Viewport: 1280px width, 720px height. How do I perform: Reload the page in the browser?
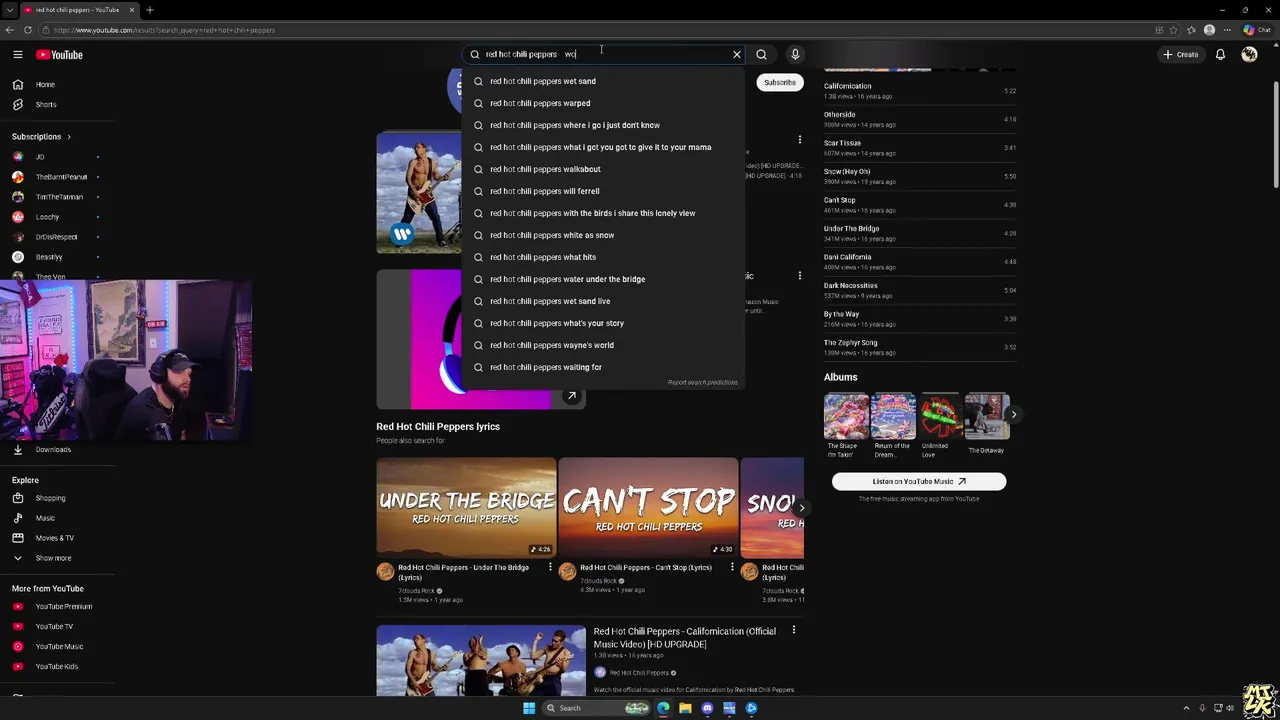tap(27, 30)
